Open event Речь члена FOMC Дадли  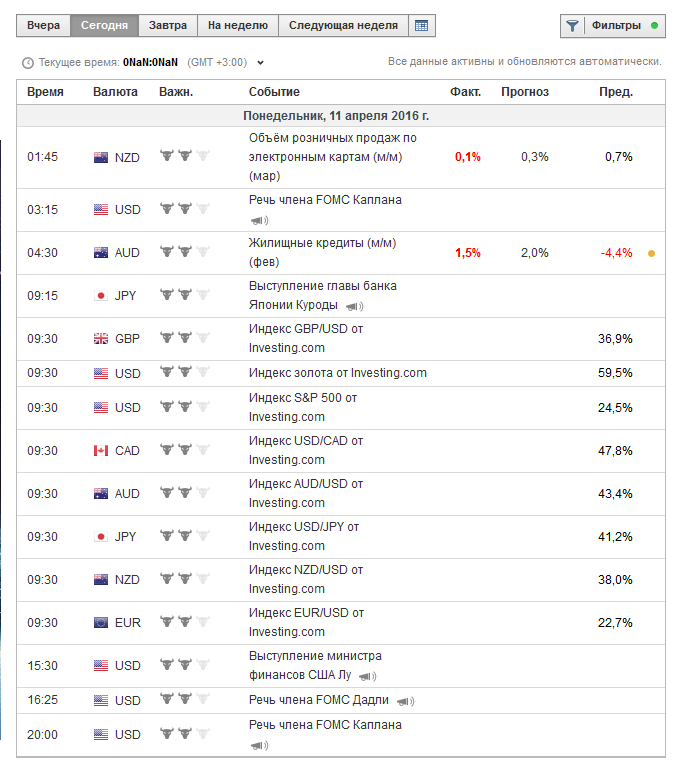319,700
